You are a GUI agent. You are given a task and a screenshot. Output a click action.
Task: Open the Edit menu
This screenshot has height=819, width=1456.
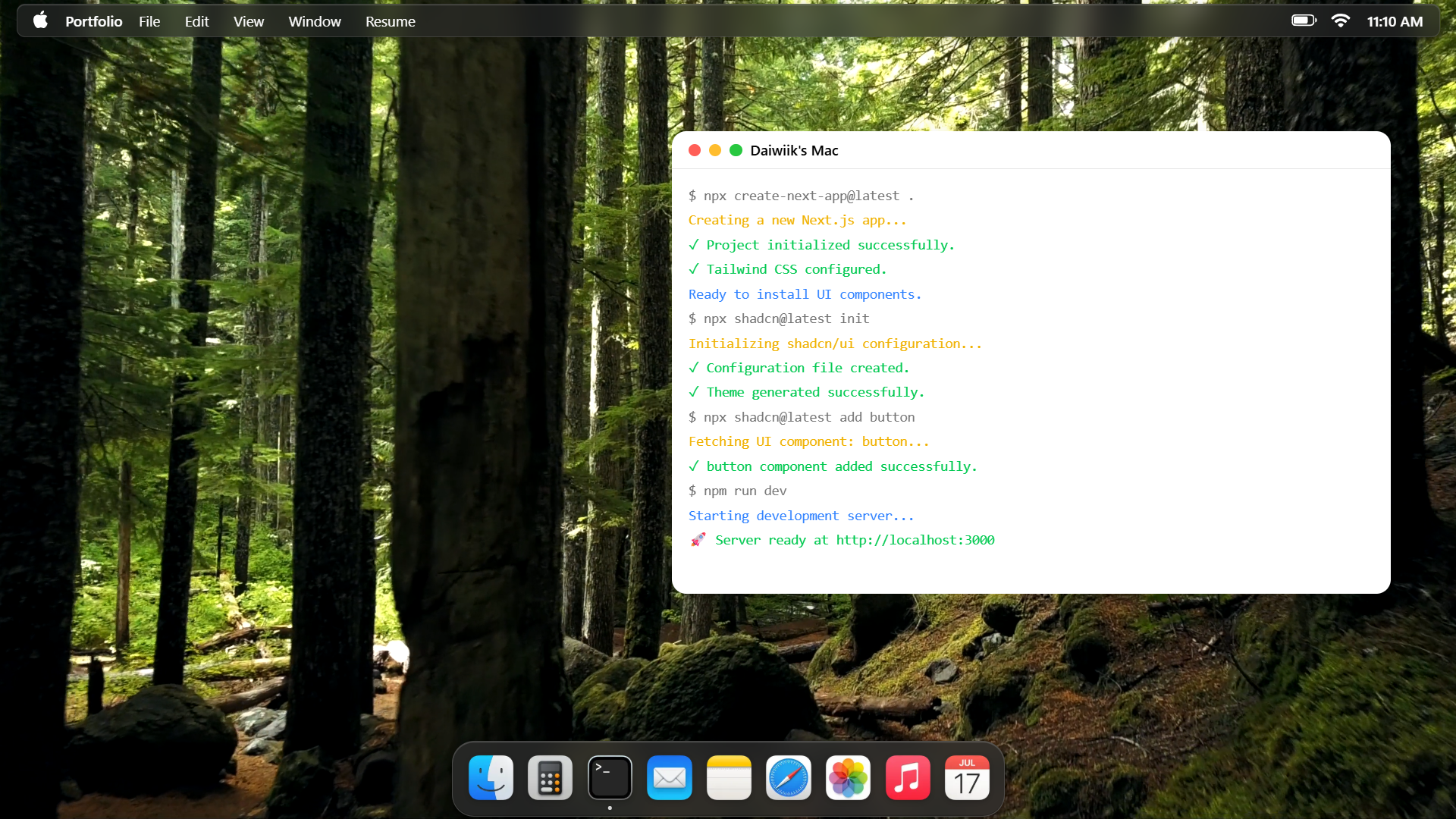pyautogui.click(x=196, y=21)
